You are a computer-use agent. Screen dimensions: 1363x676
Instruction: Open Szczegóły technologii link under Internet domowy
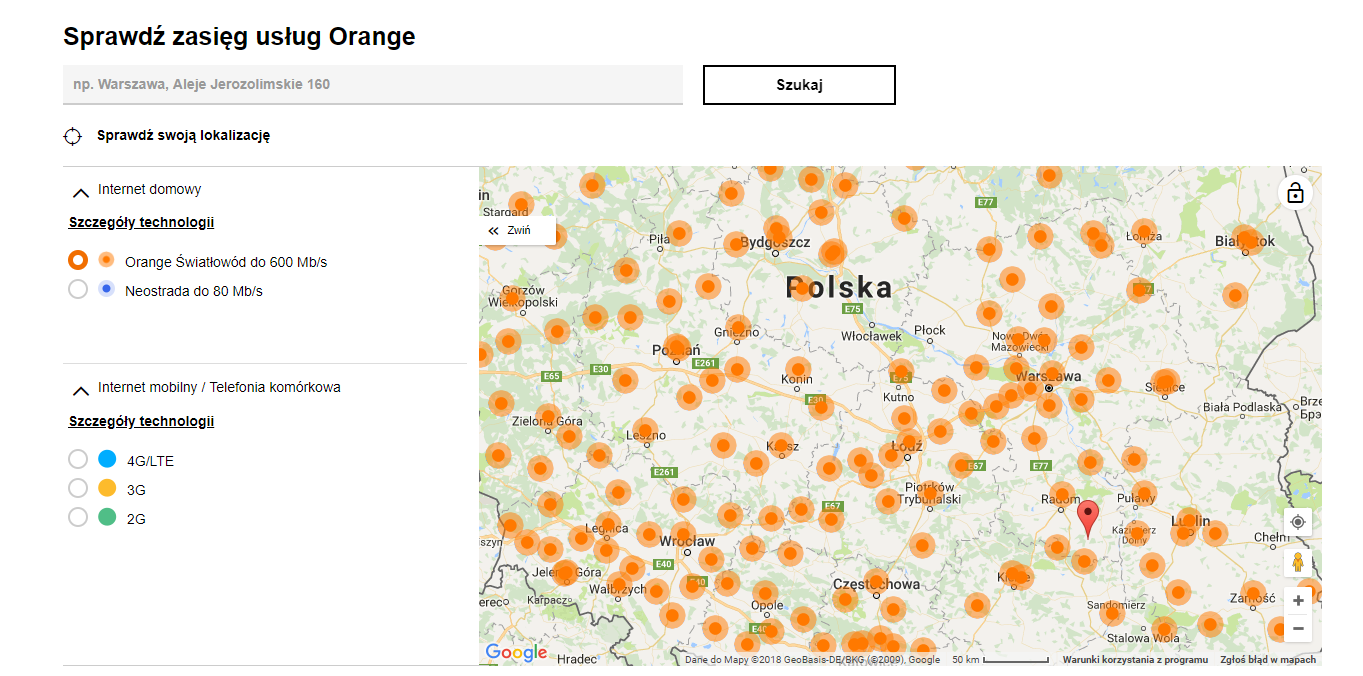click(141, 222)
